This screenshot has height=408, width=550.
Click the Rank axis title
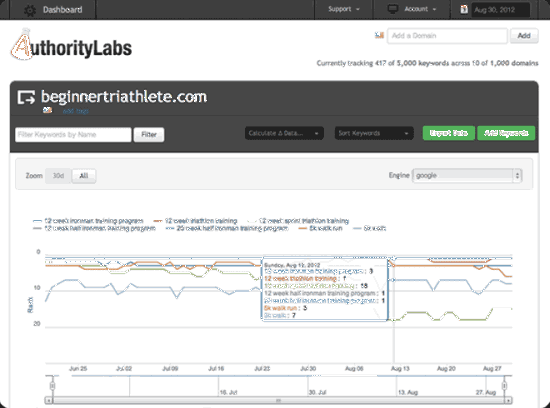click(30, 305)
